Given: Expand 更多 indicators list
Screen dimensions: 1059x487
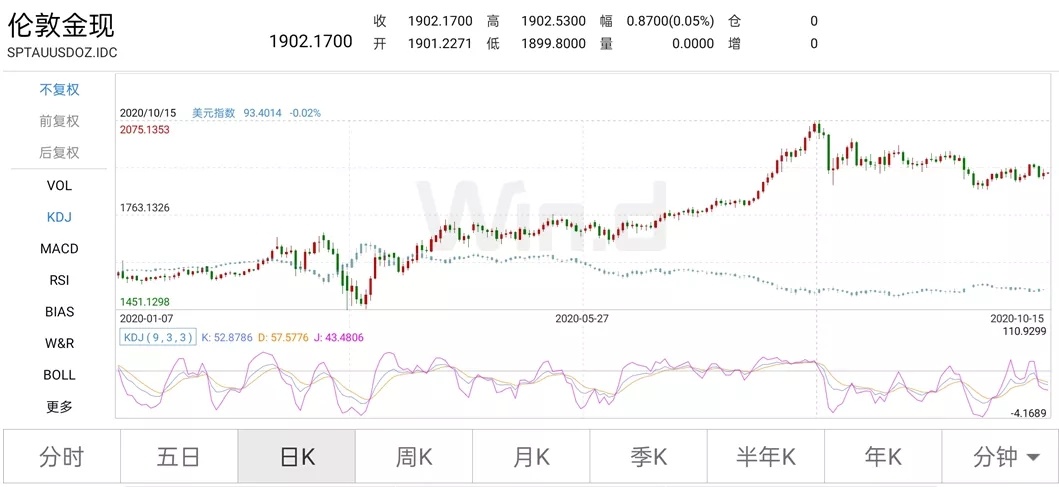Looking at the screenshot, I should pos(59,407).
